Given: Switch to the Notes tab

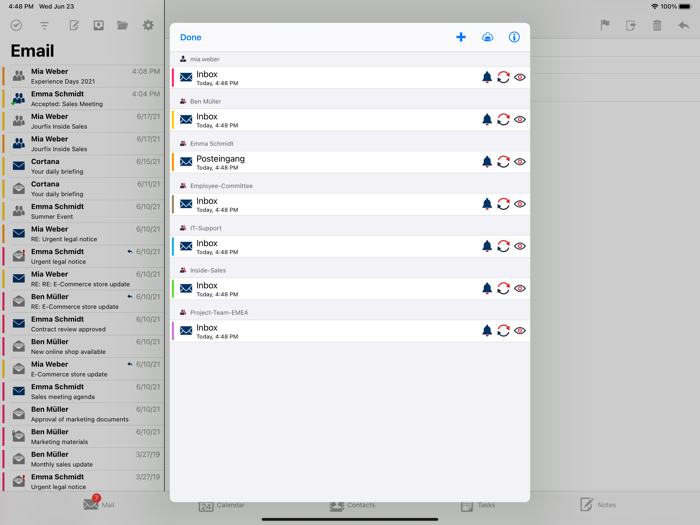Looking at the screenshot, I should pos(598,505).
